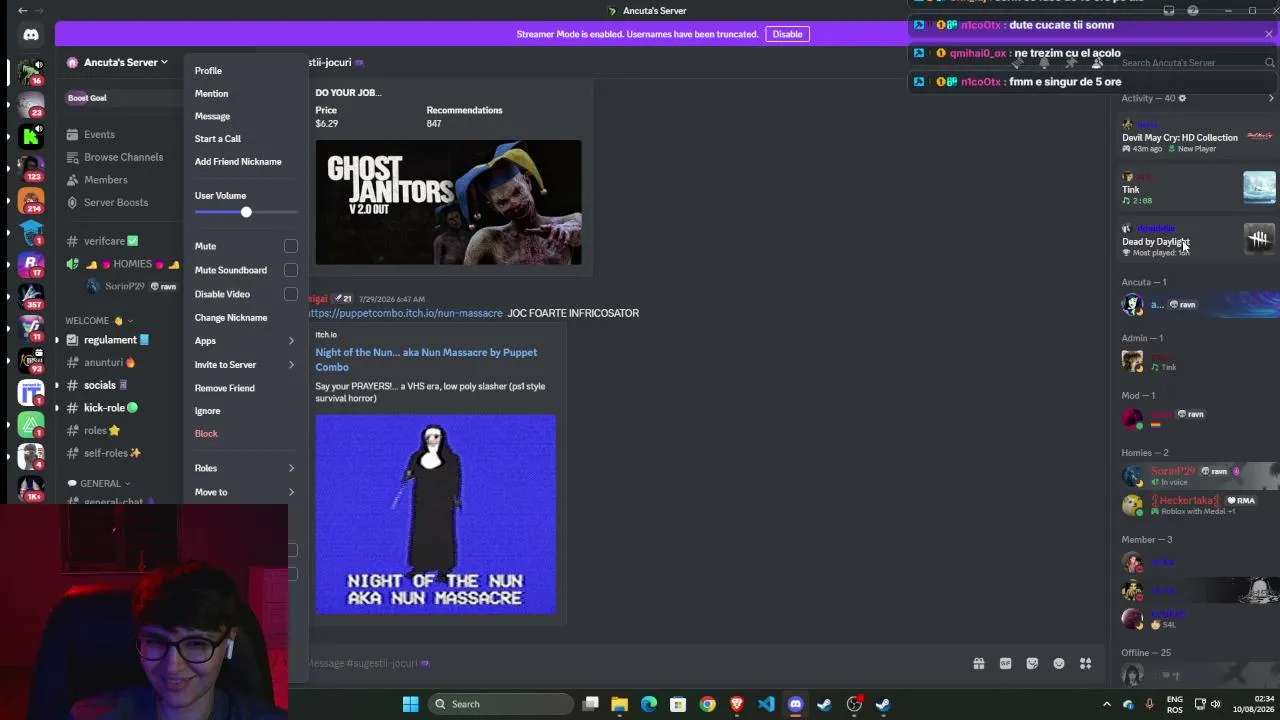Screen dimensions: 1280x720
Task: Open the GIF picker in message bar
Action: click(x=1006, y=663)
